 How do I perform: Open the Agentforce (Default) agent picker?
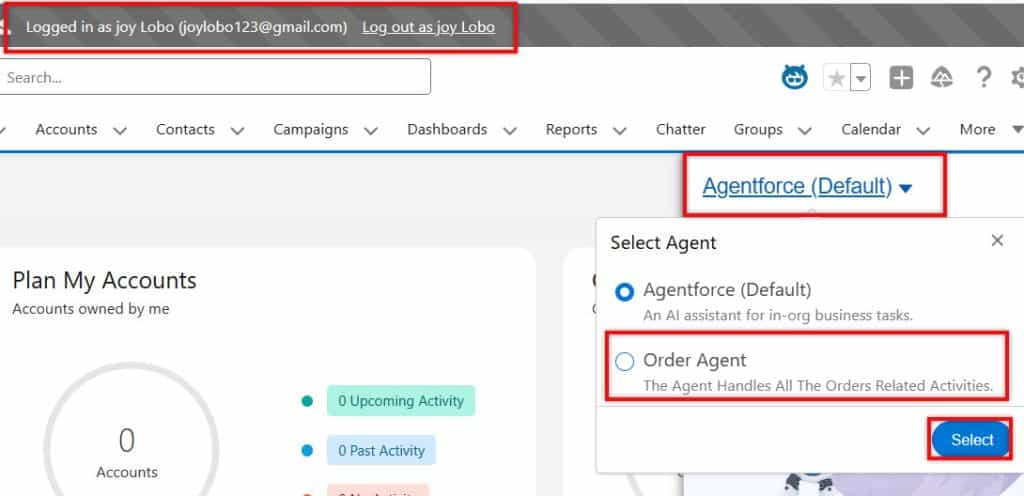point(807,187)
